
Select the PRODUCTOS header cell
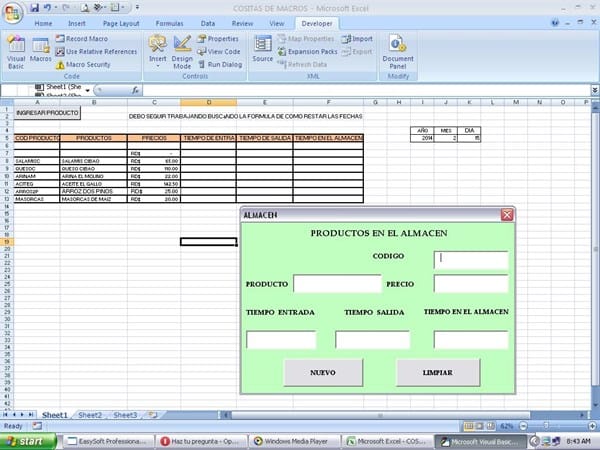tap(93, 138)
